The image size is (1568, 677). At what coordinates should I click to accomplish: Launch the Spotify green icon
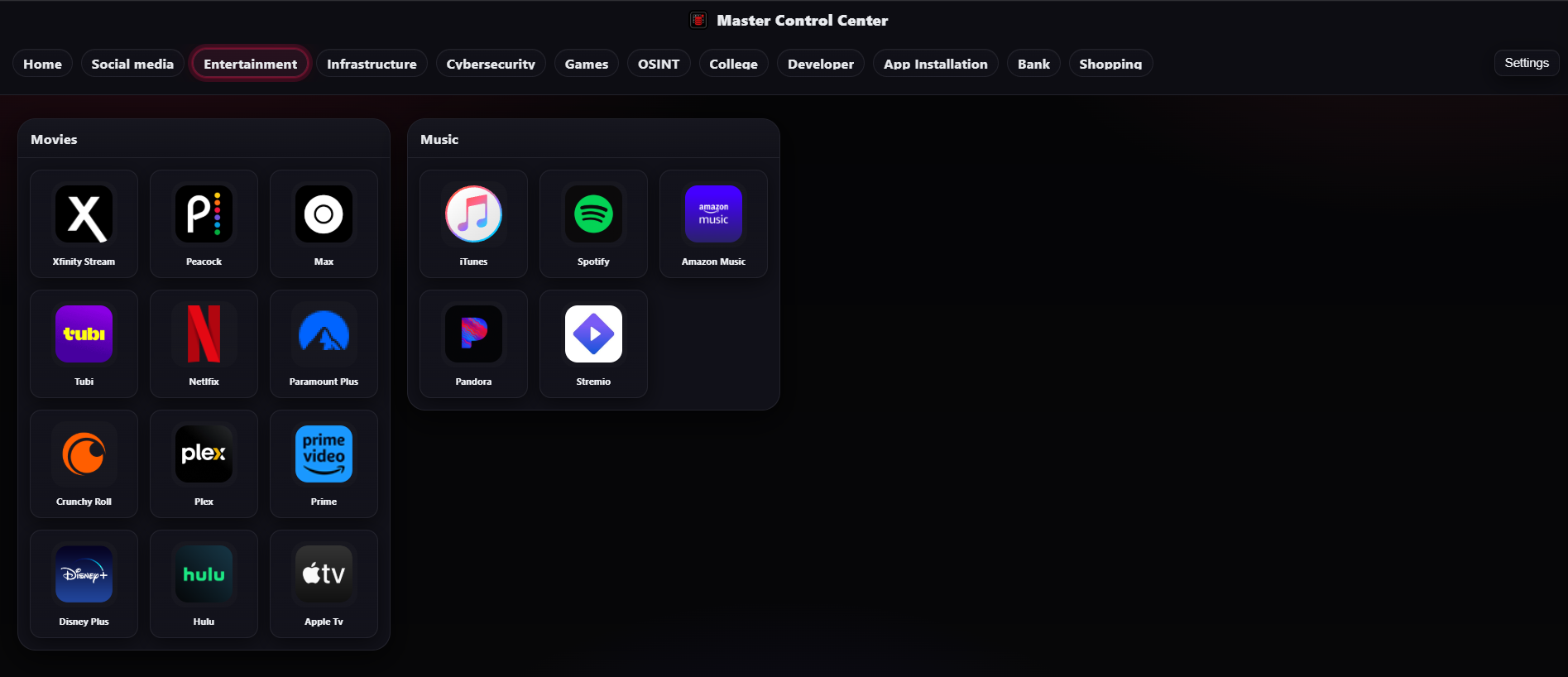[x=593, y=214]
